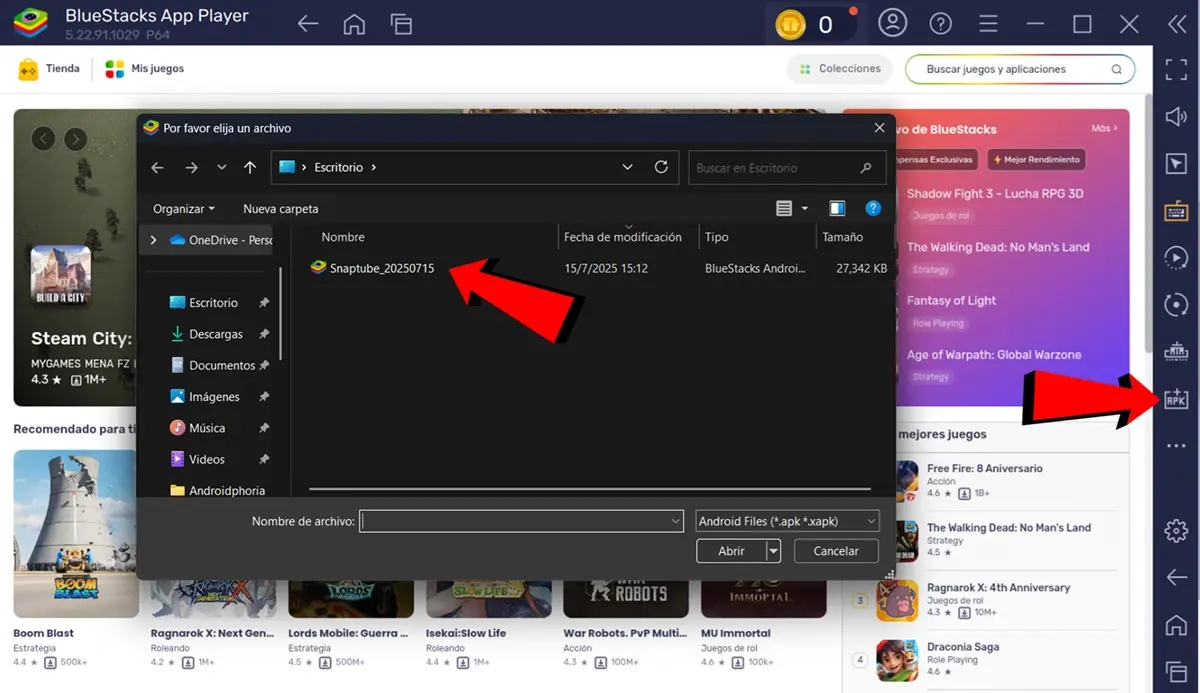Expand the OneDrive tree node

153,240
